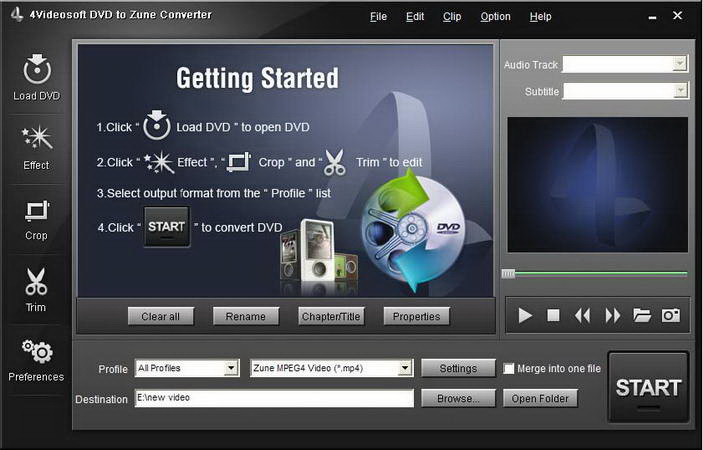Stop the preview playback
Screen dimensions: 703x450
tap(553, 316)
